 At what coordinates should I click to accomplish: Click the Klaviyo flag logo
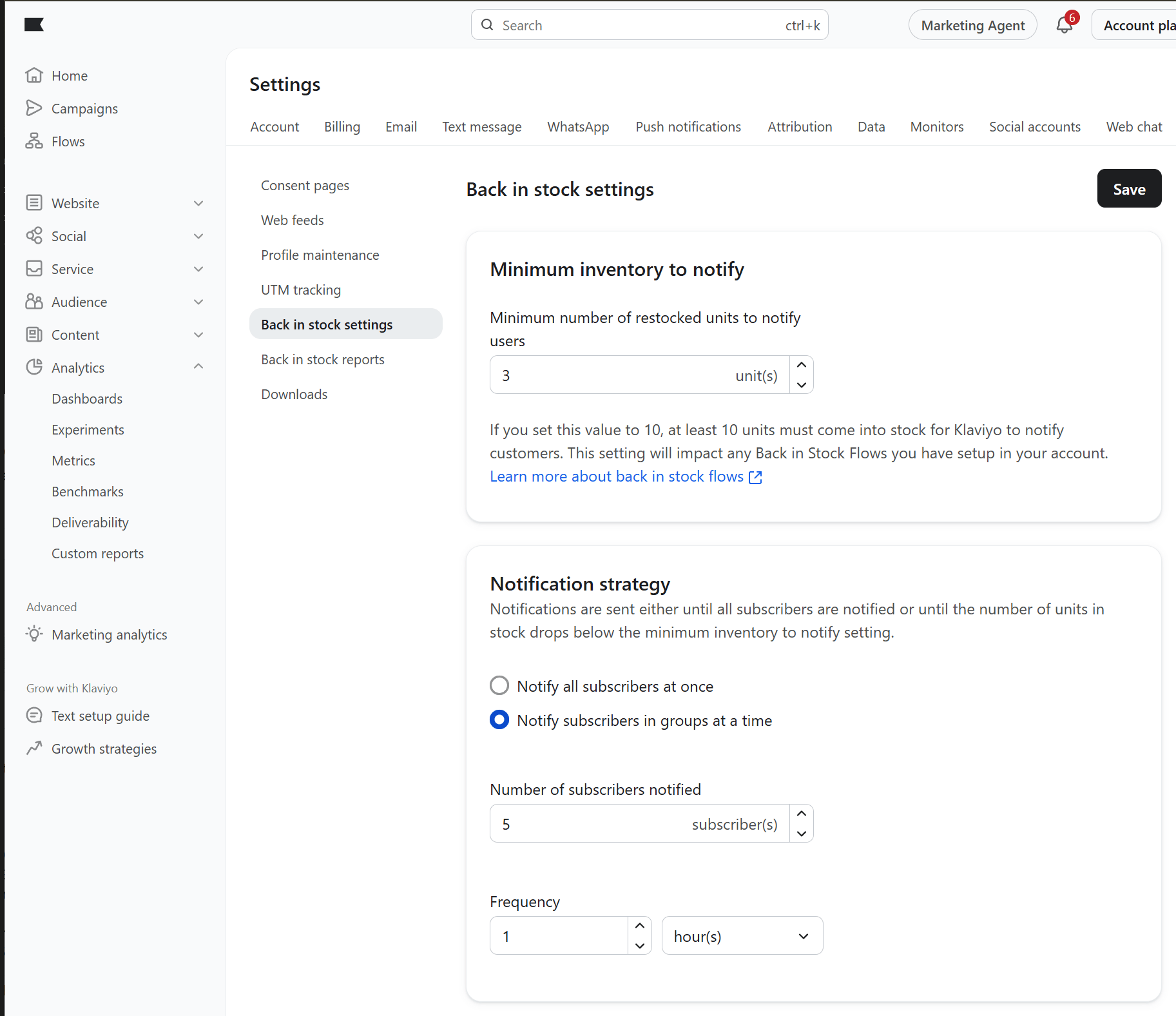click(34, 24)
